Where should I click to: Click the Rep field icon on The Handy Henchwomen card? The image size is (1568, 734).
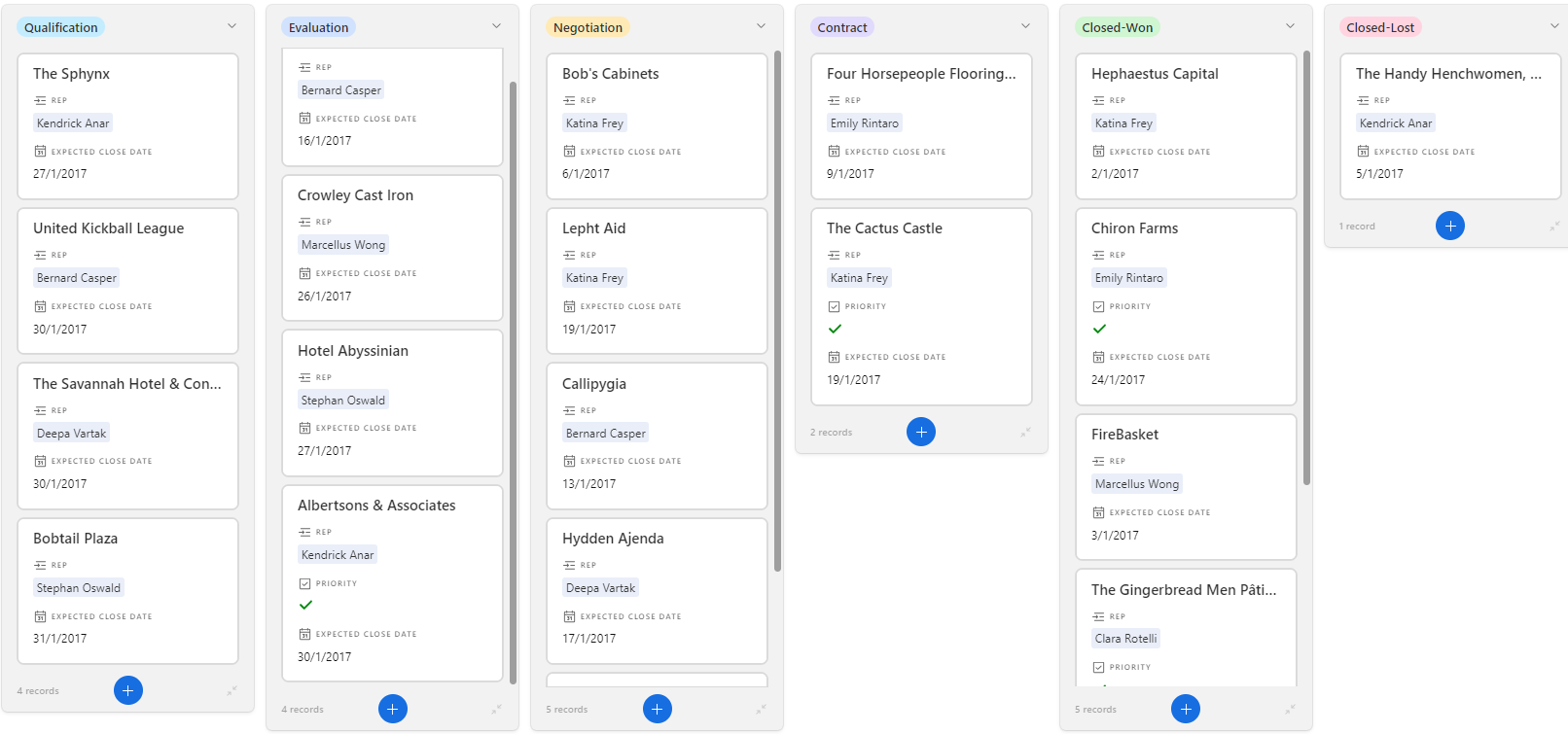(1363, 100)
